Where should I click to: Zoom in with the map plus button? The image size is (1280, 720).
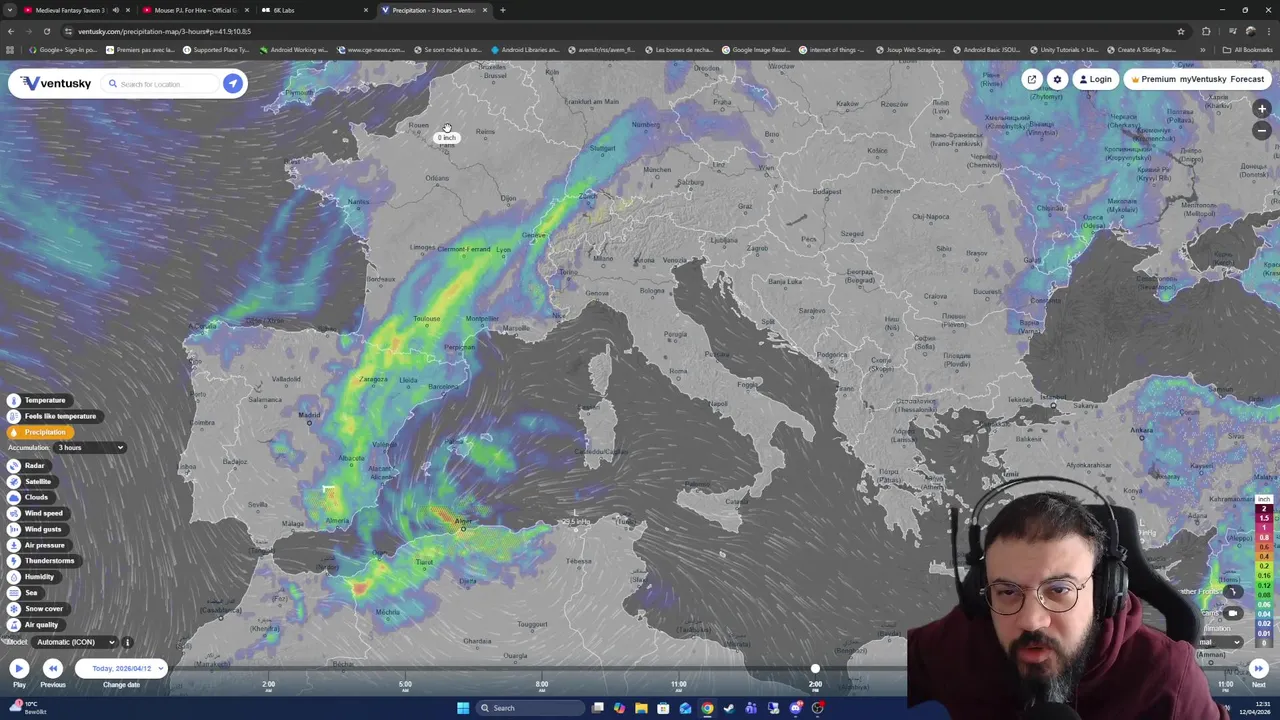coord(1262,108)
